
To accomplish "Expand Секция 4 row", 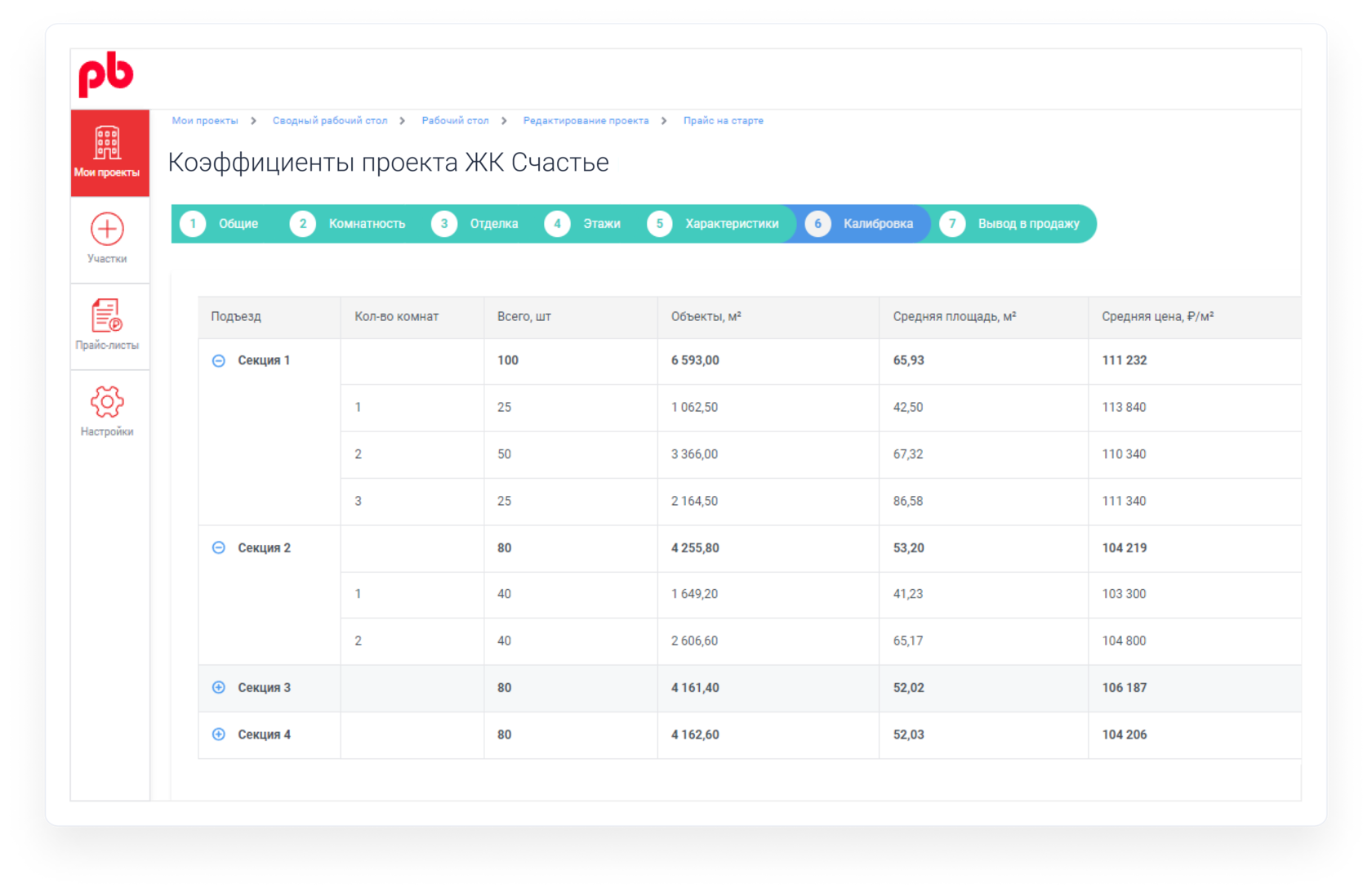I will tap(219, 734).
